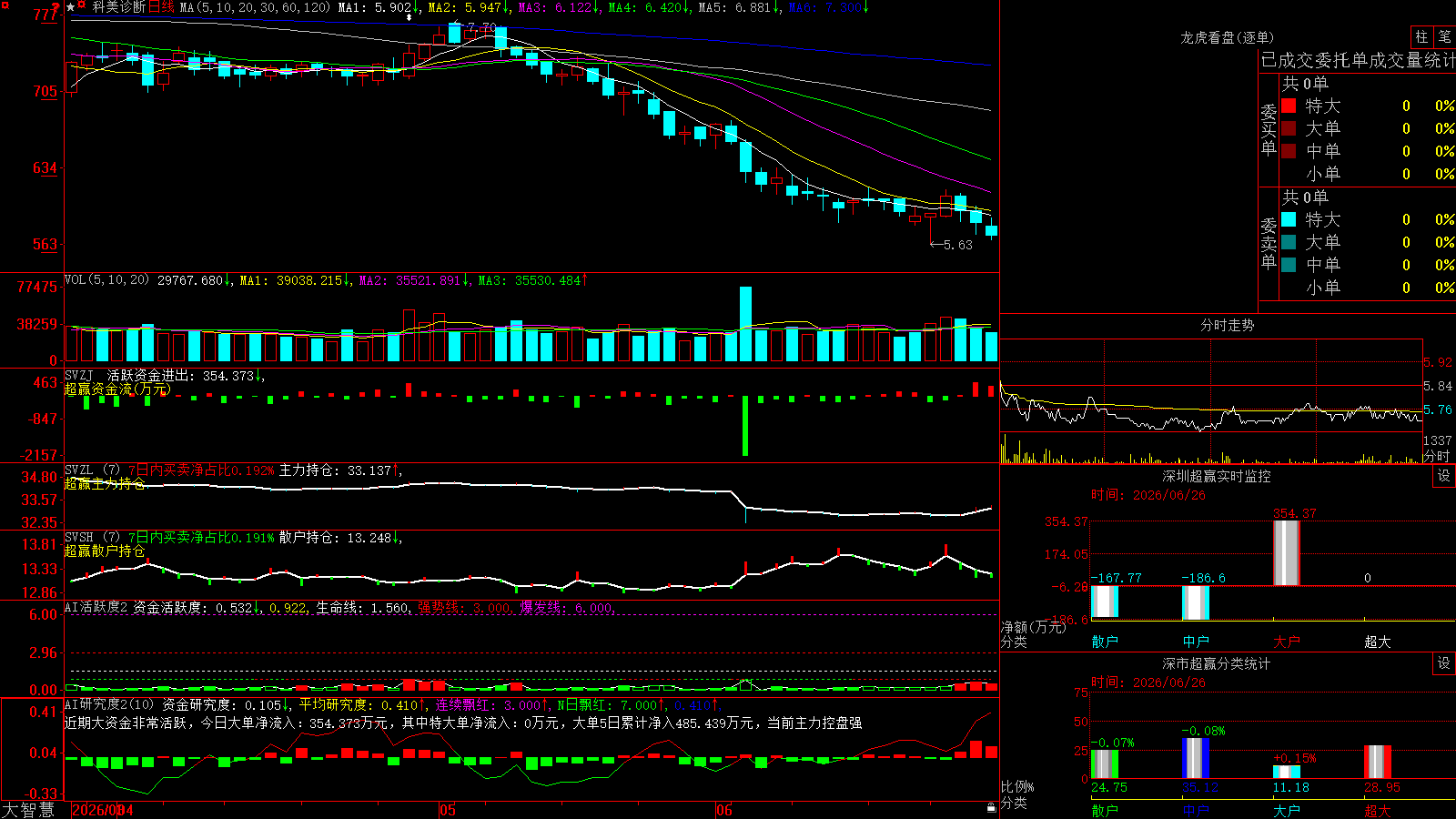Image resolution: width=1456 pixels, height=819 pixels.
Task: Click the 小单 row under 委买单
Action: tap(1368, 174)
